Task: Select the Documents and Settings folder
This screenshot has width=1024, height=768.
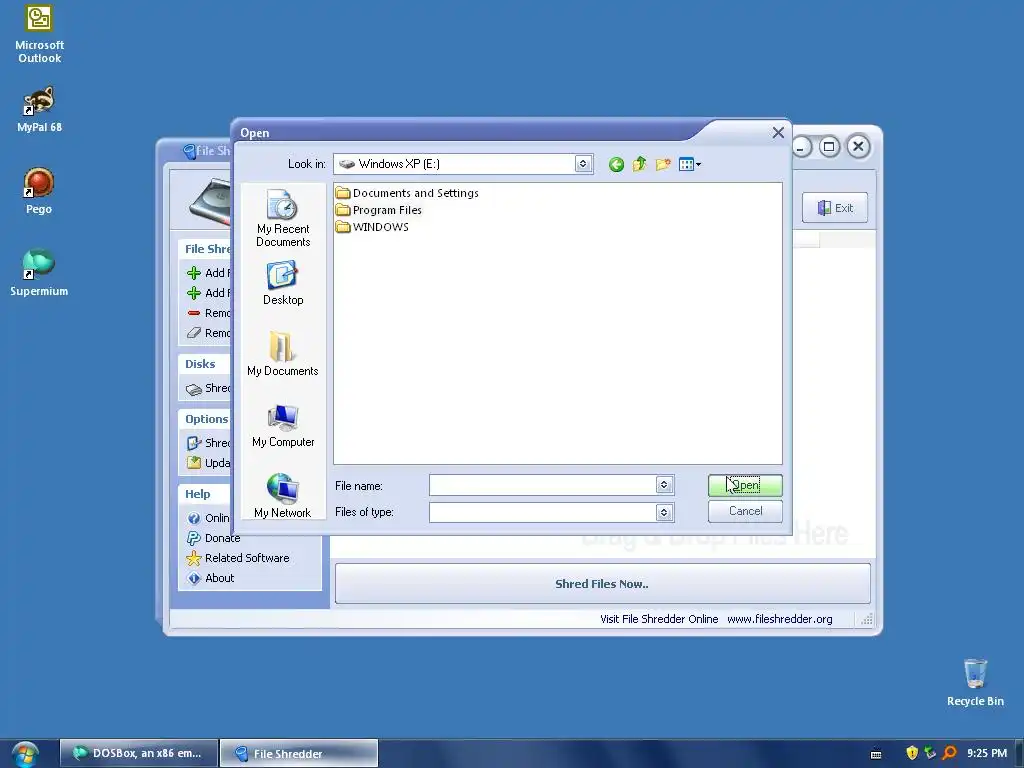Action: [407, 193]
